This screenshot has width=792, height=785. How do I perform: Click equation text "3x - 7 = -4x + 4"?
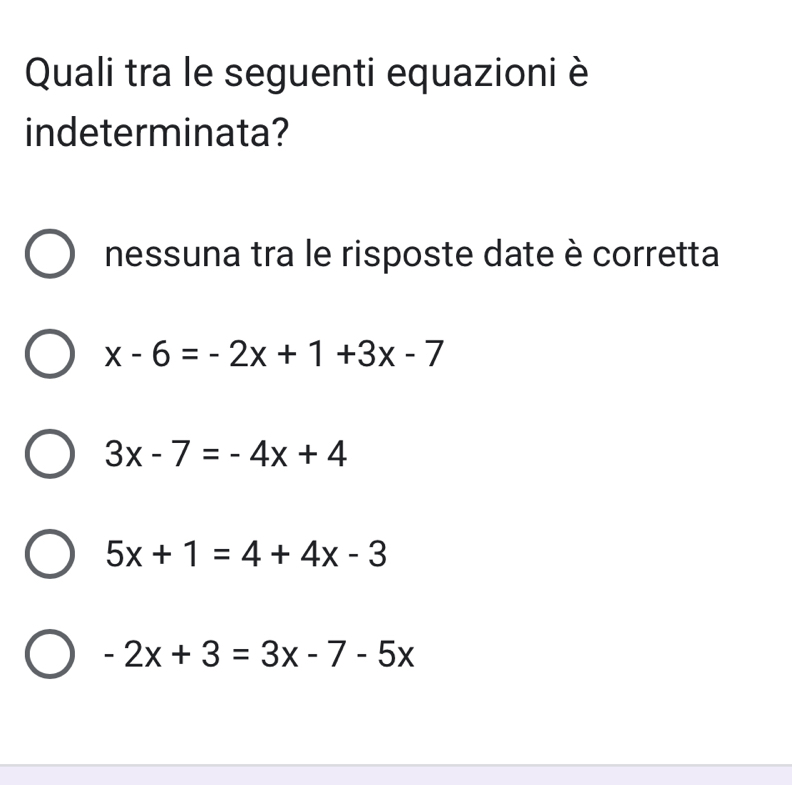228,455
